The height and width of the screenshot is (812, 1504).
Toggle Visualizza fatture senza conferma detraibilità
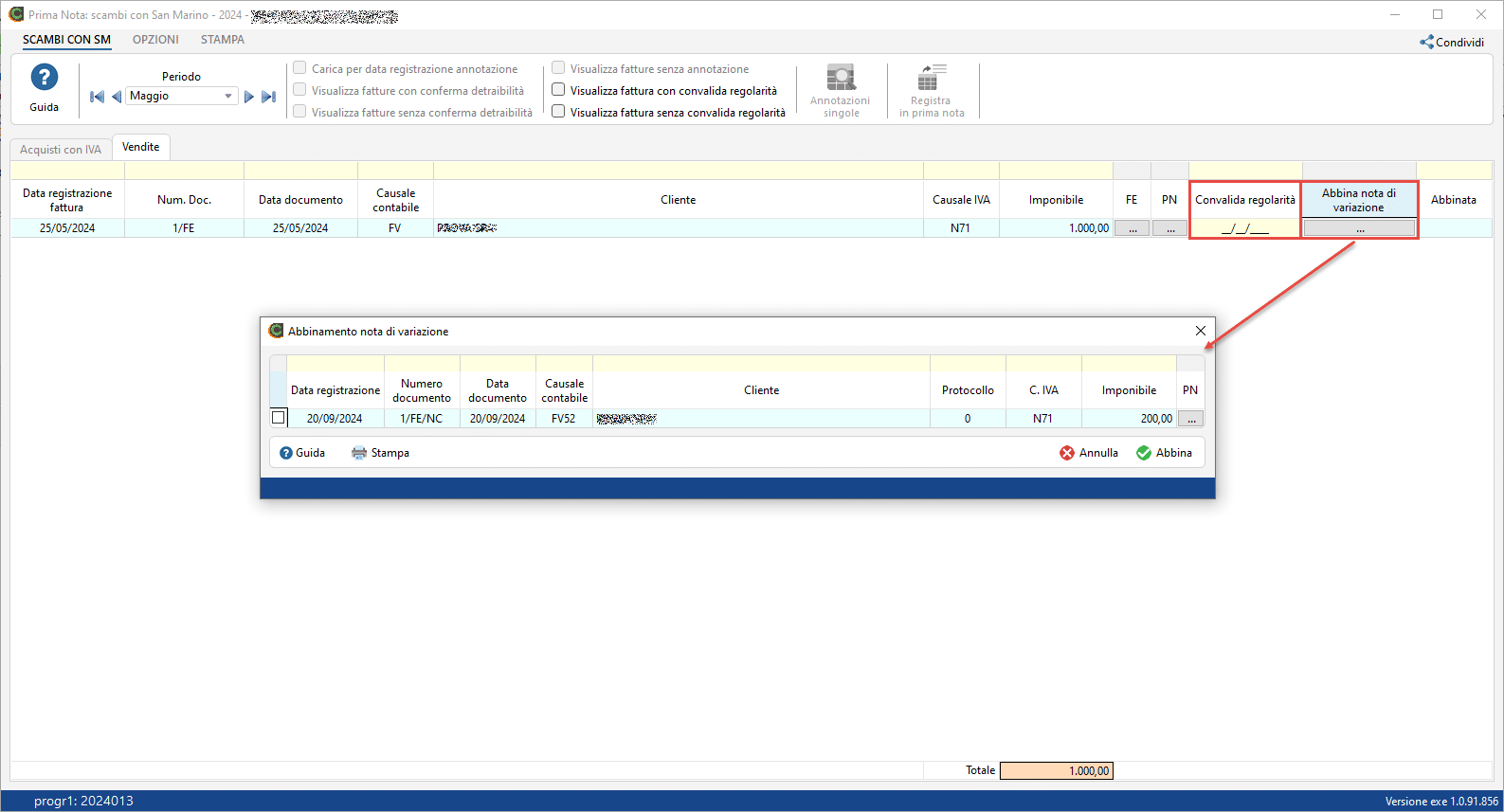tap(299, 112)
